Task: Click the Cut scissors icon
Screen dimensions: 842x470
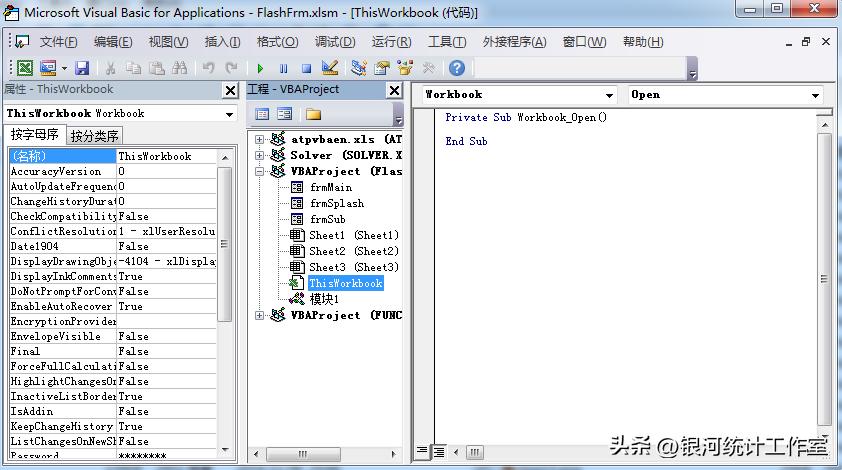Action: pyautogui.click(x=111, y=68)
